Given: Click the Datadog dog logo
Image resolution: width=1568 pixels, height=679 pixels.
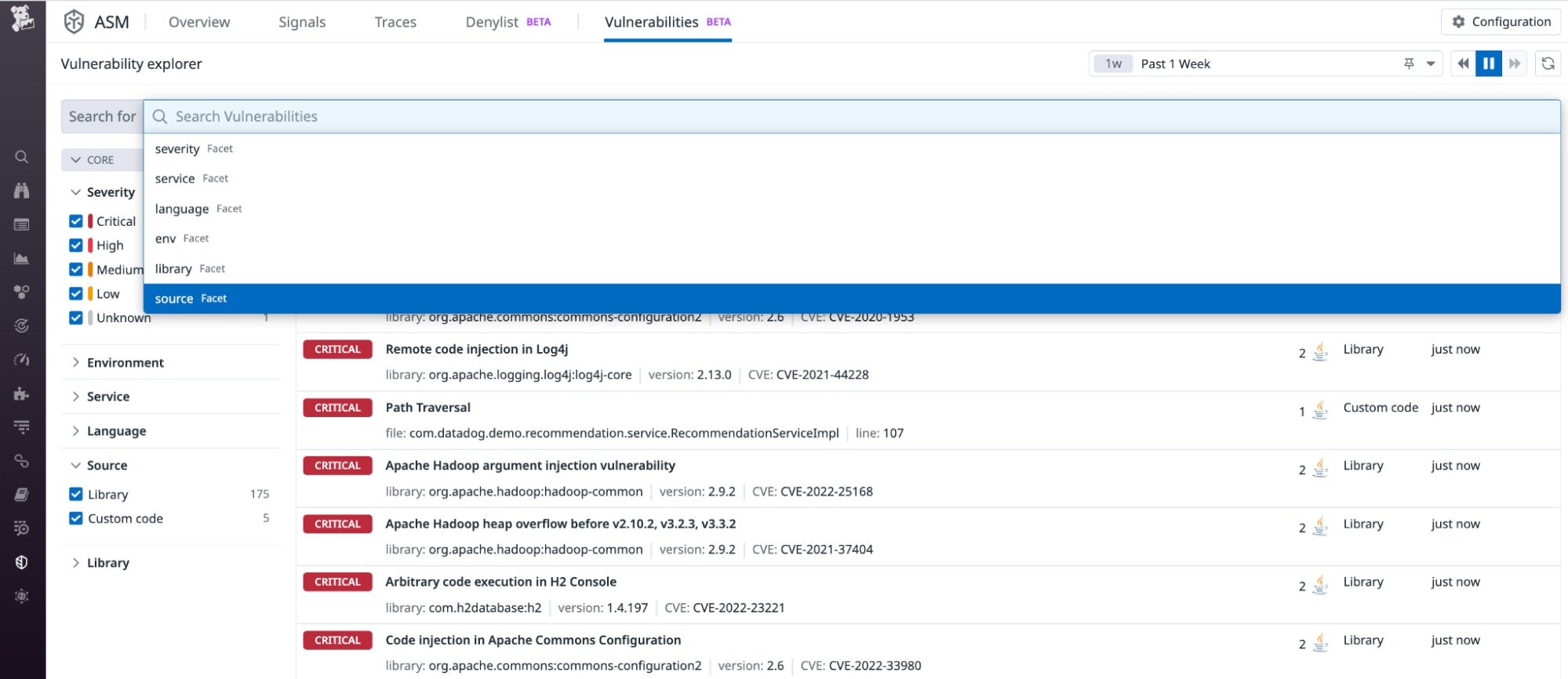Looking at the screenshot, I should 22,17.
